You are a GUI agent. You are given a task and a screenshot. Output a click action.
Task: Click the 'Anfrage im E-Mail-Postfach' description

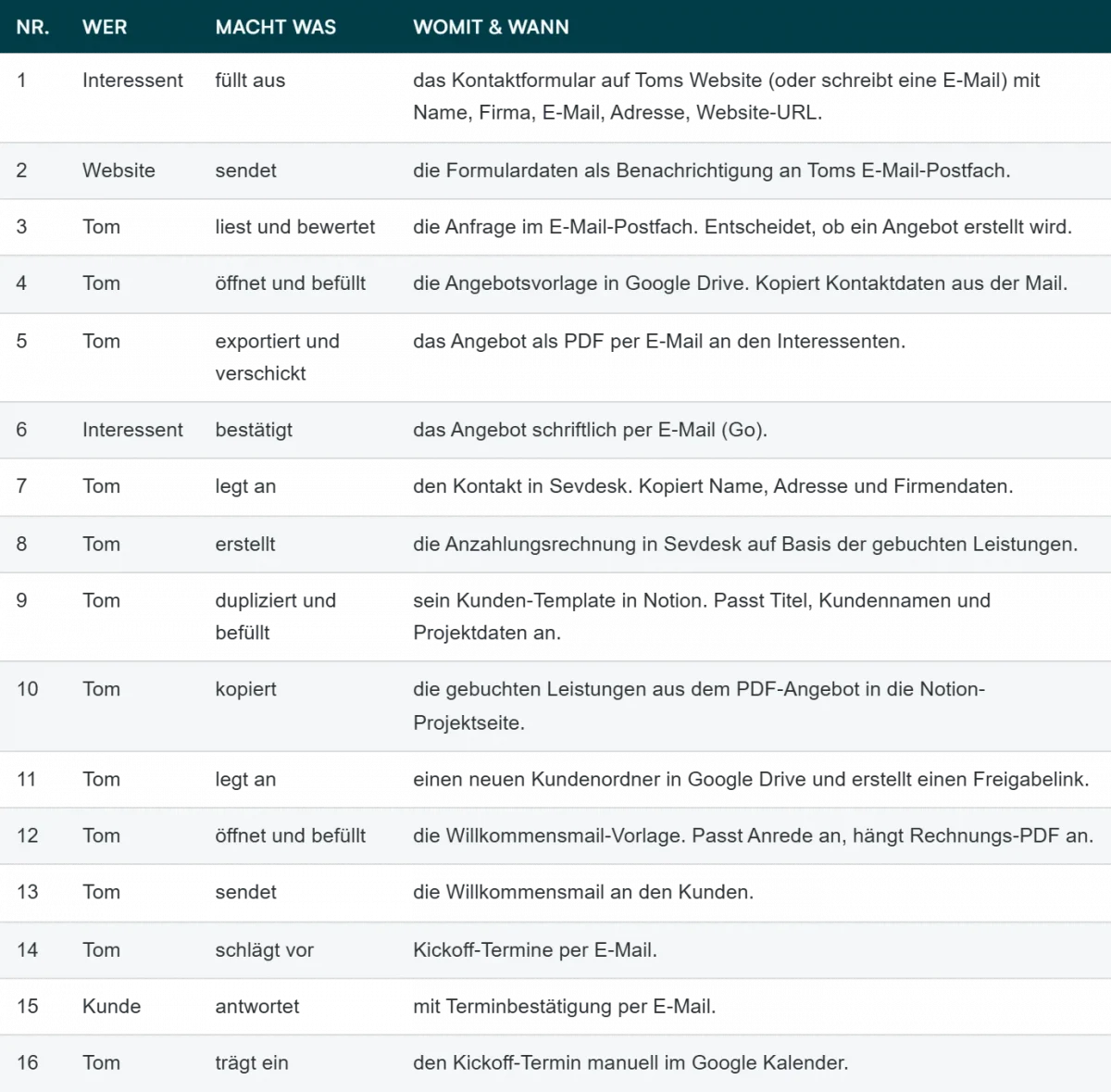click(x=743, y=227)
